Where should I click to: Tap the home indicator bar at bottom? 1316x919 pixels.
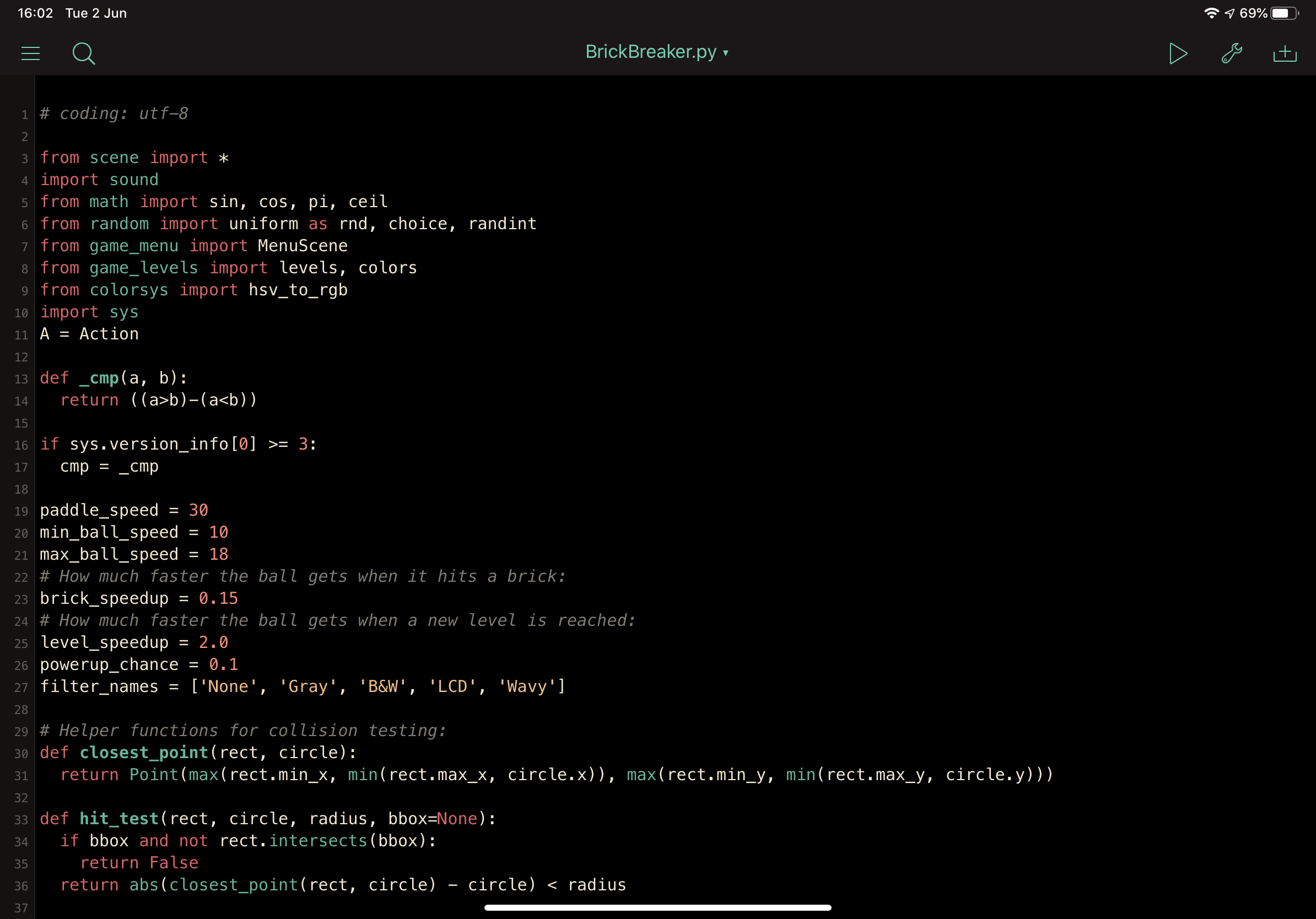pos(657,907)
